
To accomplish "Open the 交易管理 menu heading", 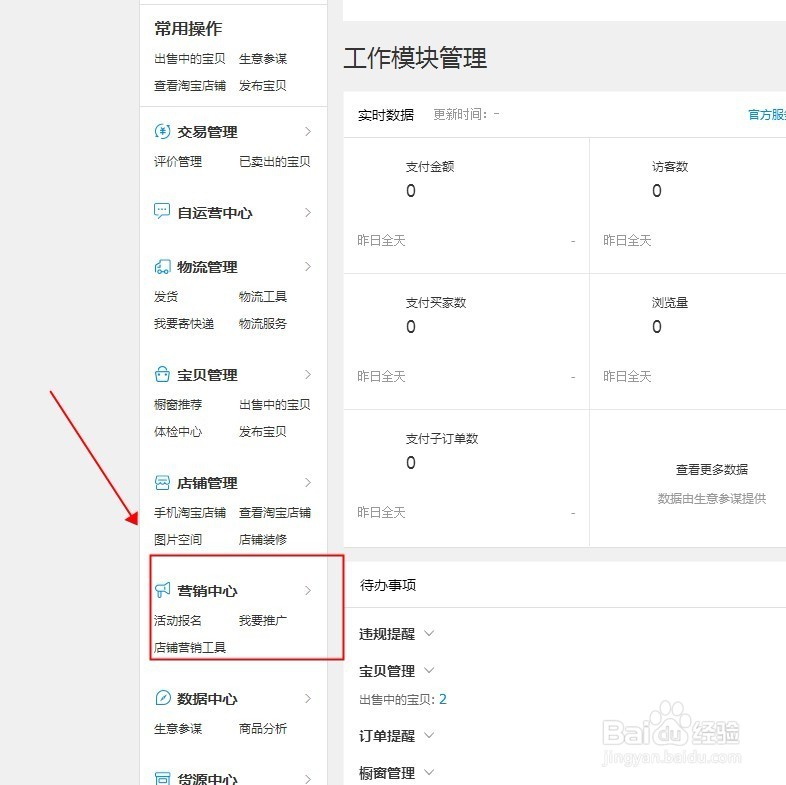I will point(207,132).
